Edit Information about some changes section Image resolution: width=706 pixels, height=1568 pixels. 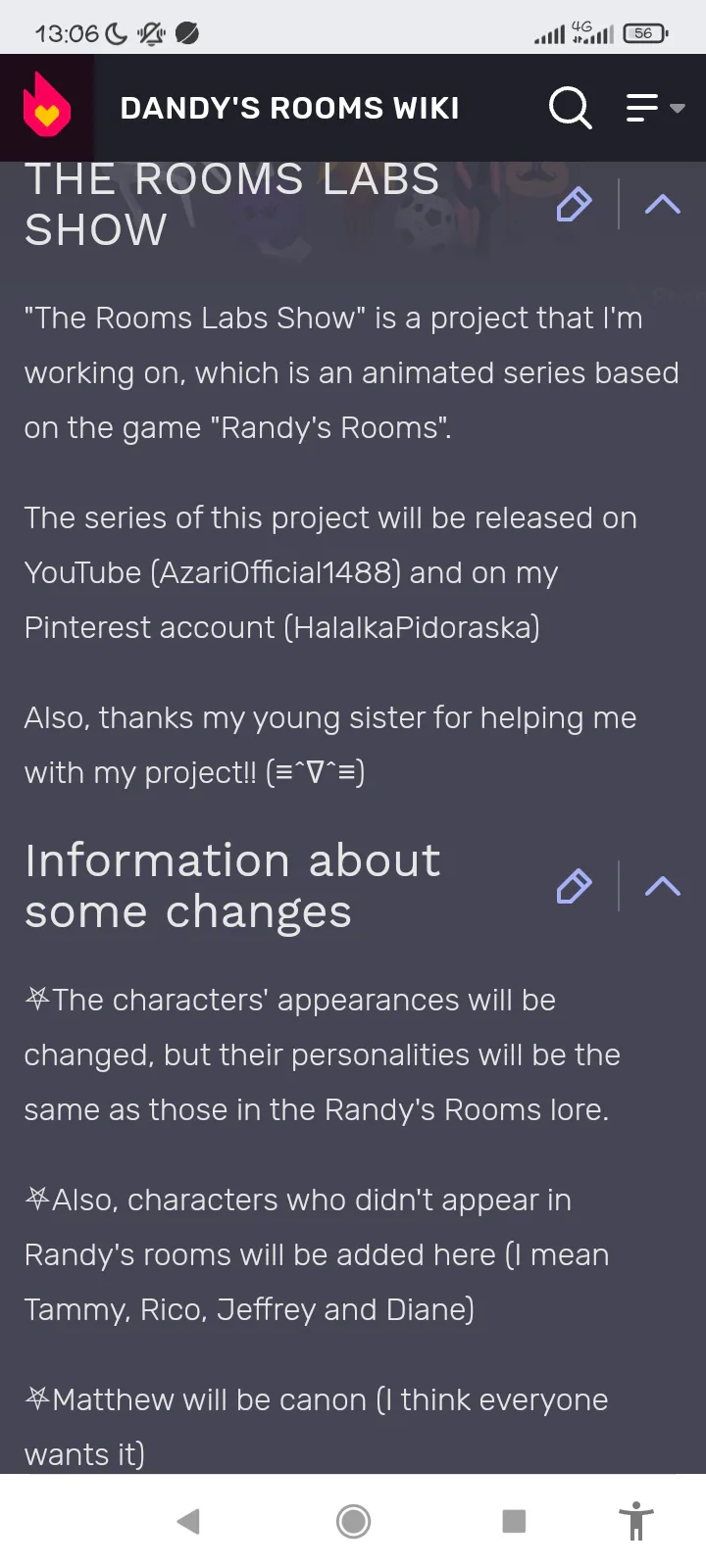click(x=574, y=886)
